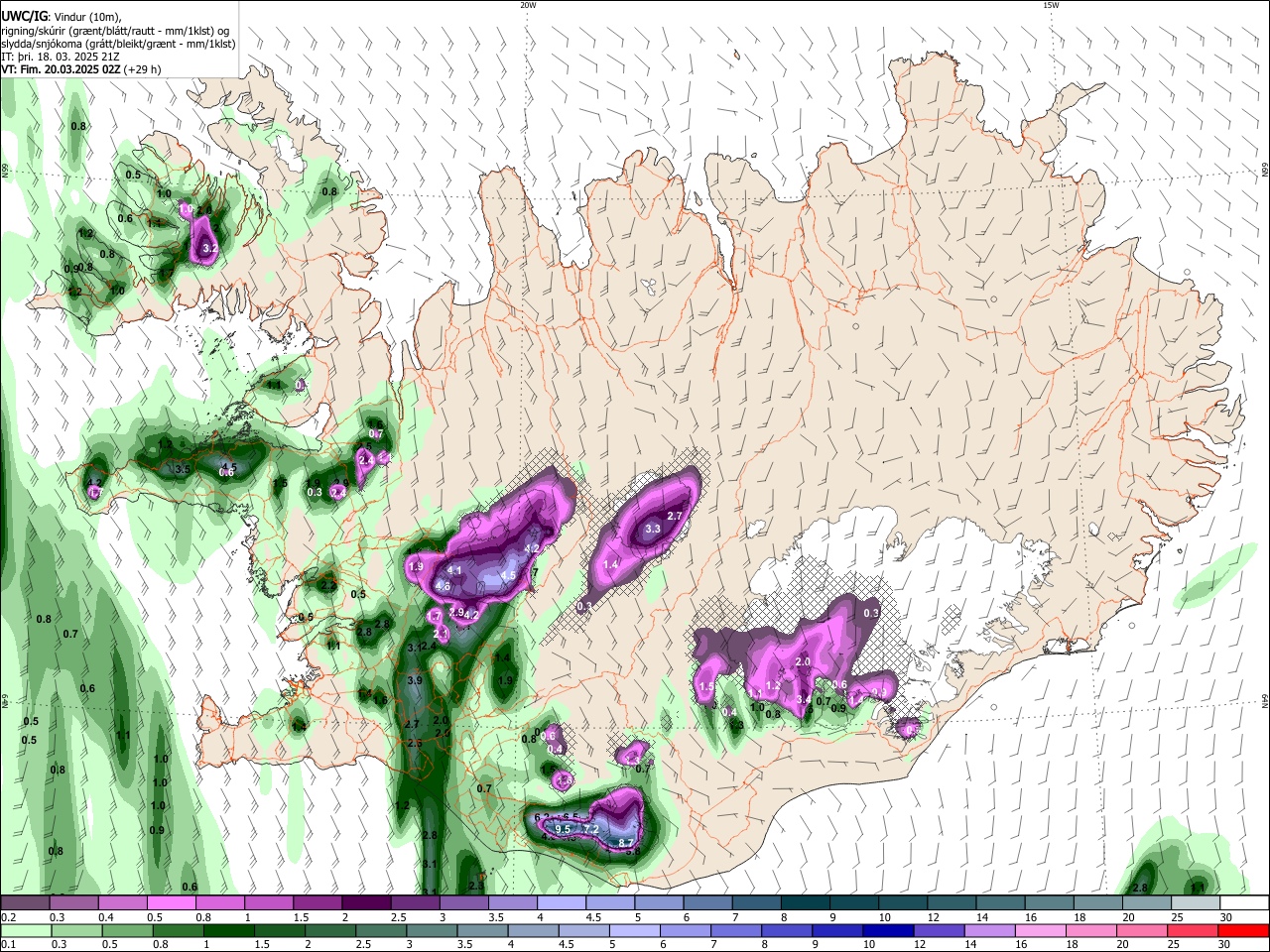Click the 1.6 value in southwest green area
Viewport: 1270px width, 952px height.
coord(380,700)
